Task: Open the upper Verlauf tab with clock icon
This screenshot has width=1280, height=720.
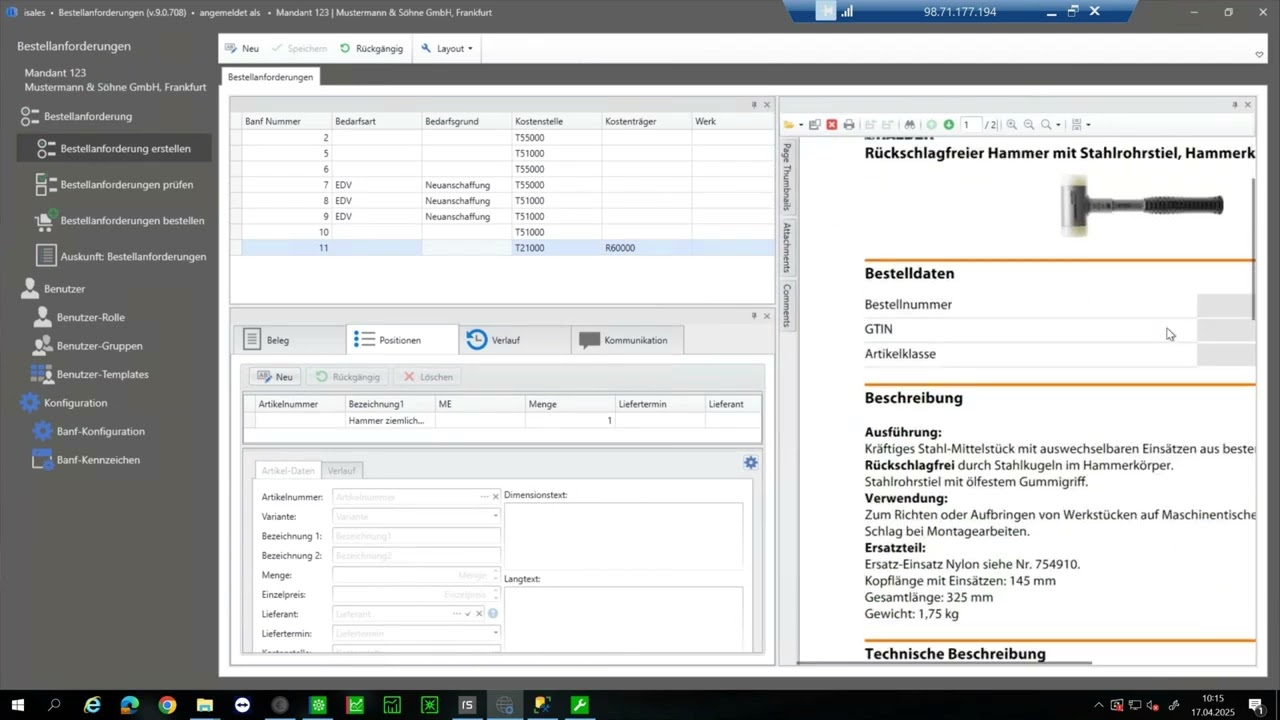Action: click(x=514, y=340)
